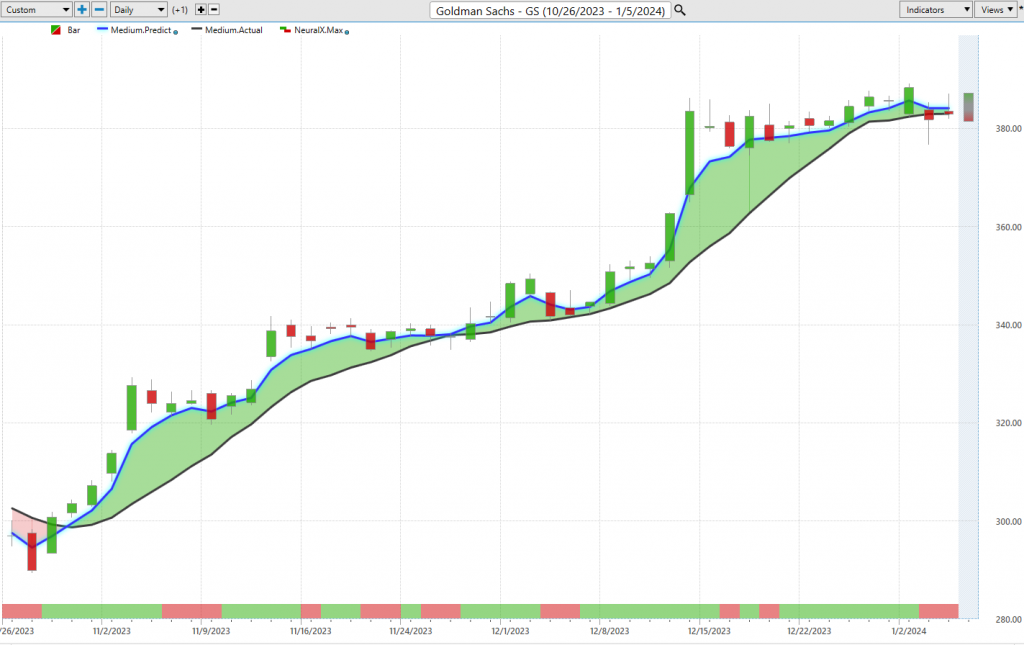Click the 12/1/2023 date label
Screen dimensions: 1024x645
coord(511,631)
